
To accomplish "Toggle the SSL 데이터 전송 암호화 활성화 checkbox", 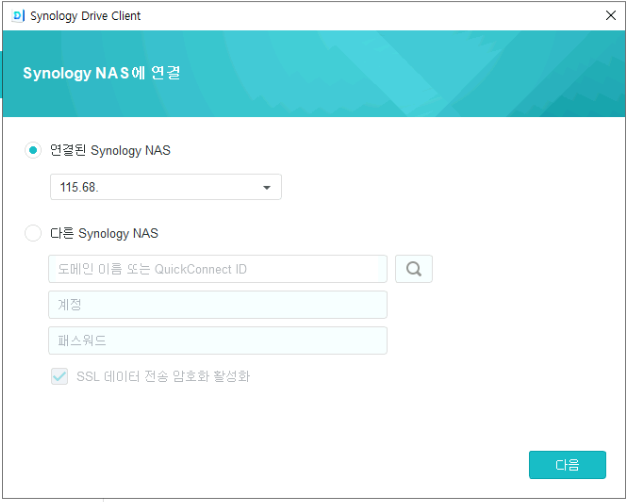I will coord(60,377).
